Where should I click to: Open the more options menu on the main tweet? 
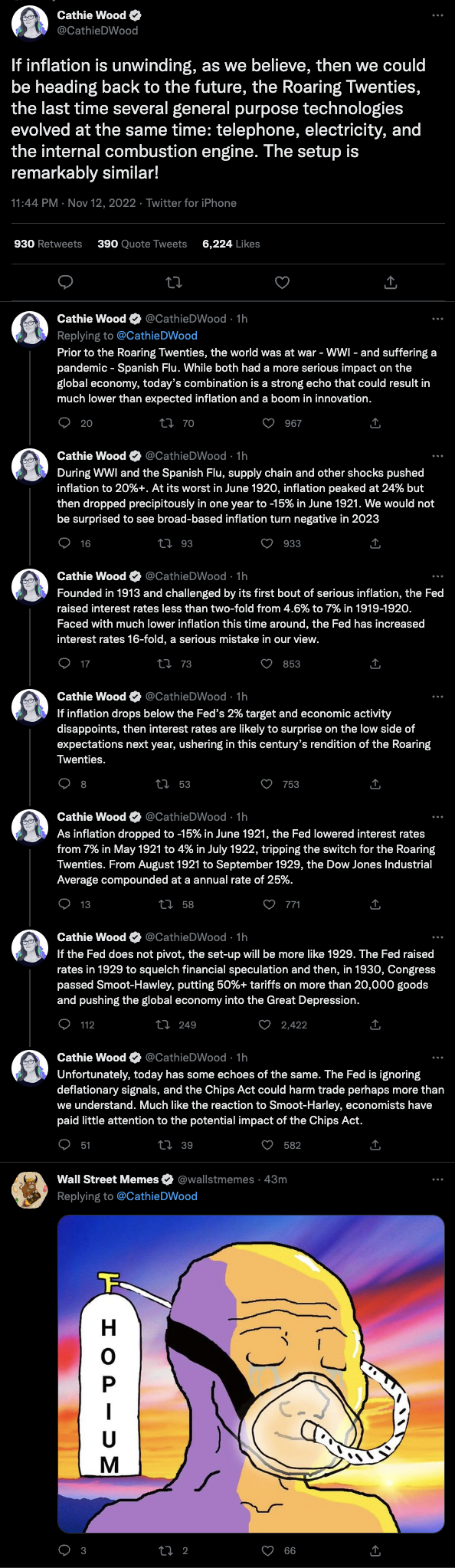pos(437,15)
